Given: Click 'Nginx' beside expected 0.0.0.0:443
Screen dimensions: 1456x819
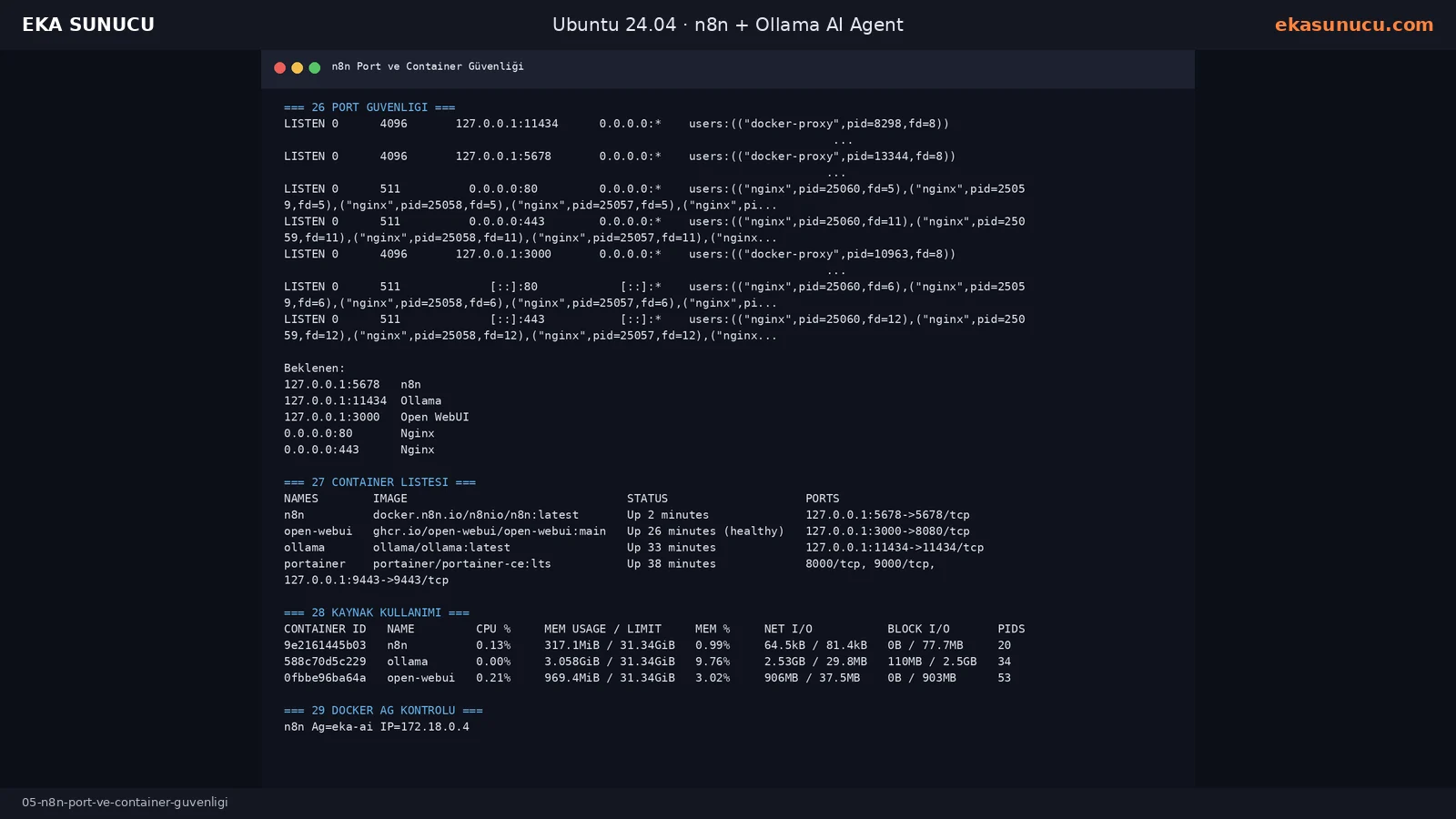Looking at the screenshot, I should pyautogui.click(x=418, y=450).
